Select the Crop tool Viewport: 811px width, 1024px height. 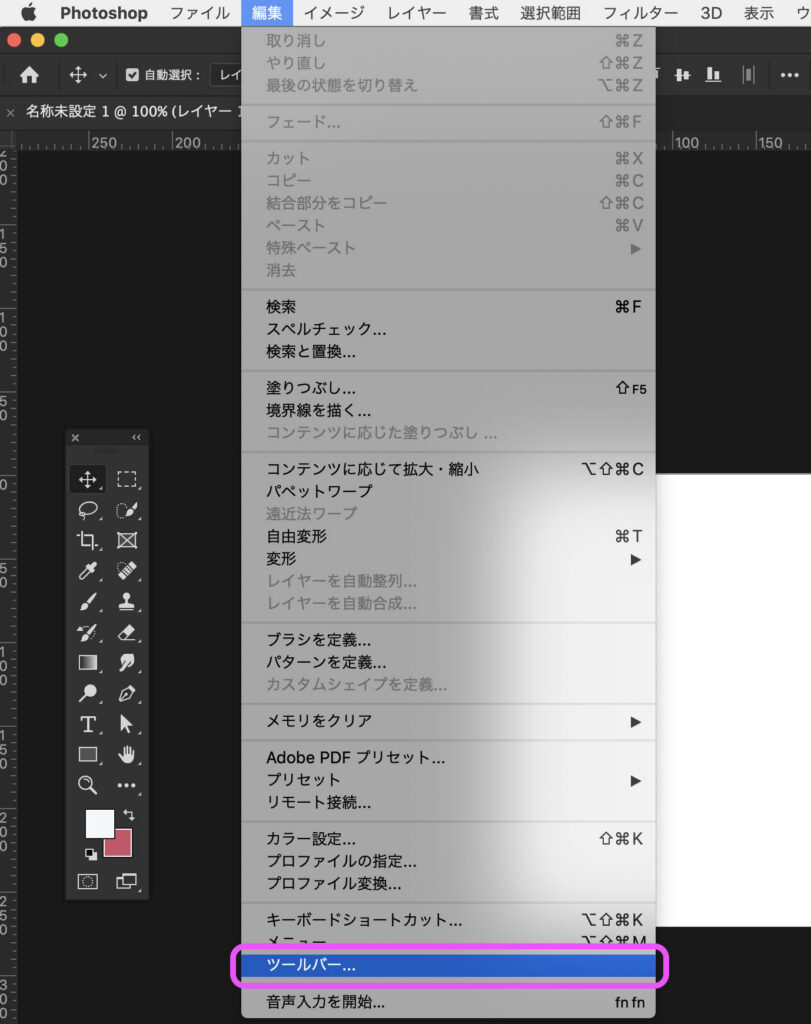[x=88, y=541]
